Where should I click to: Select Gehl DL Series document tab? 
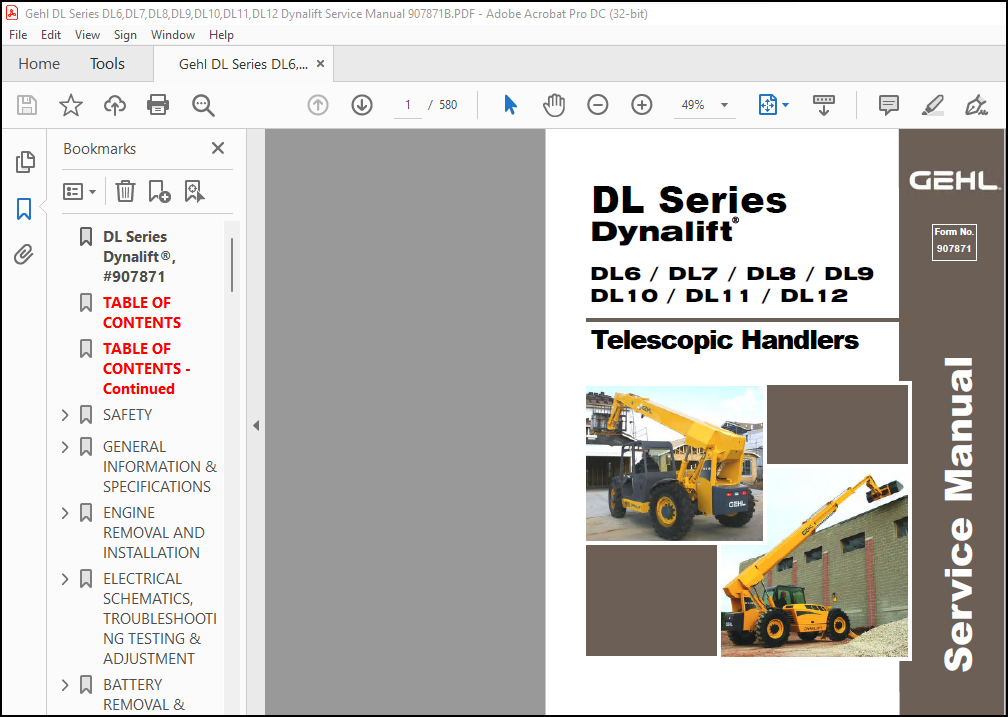point(243,64)
